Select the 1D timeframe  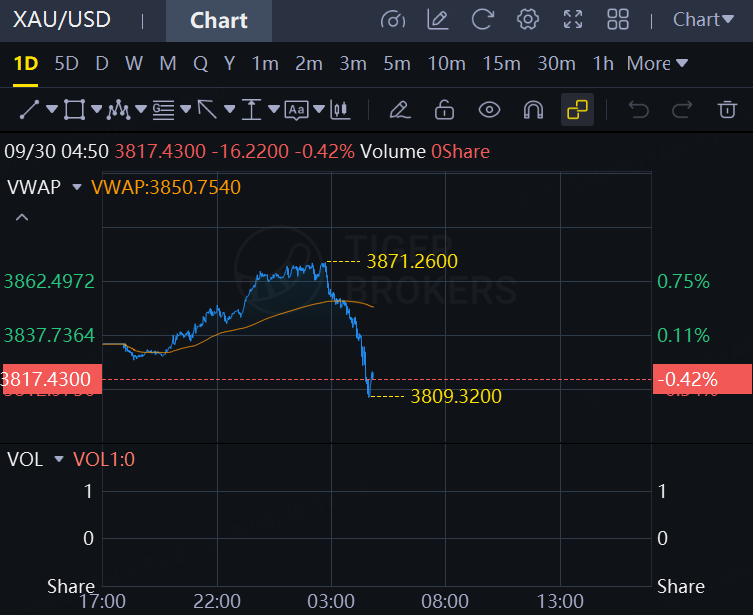pos(25,63)
